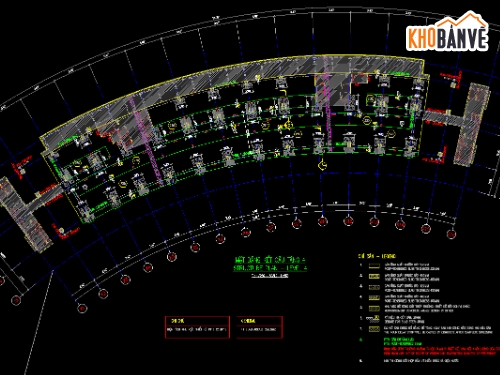This screenshot has height=375, width=500.
Task: Select the red L-shaped column at the top right
Action: (452, 79)
